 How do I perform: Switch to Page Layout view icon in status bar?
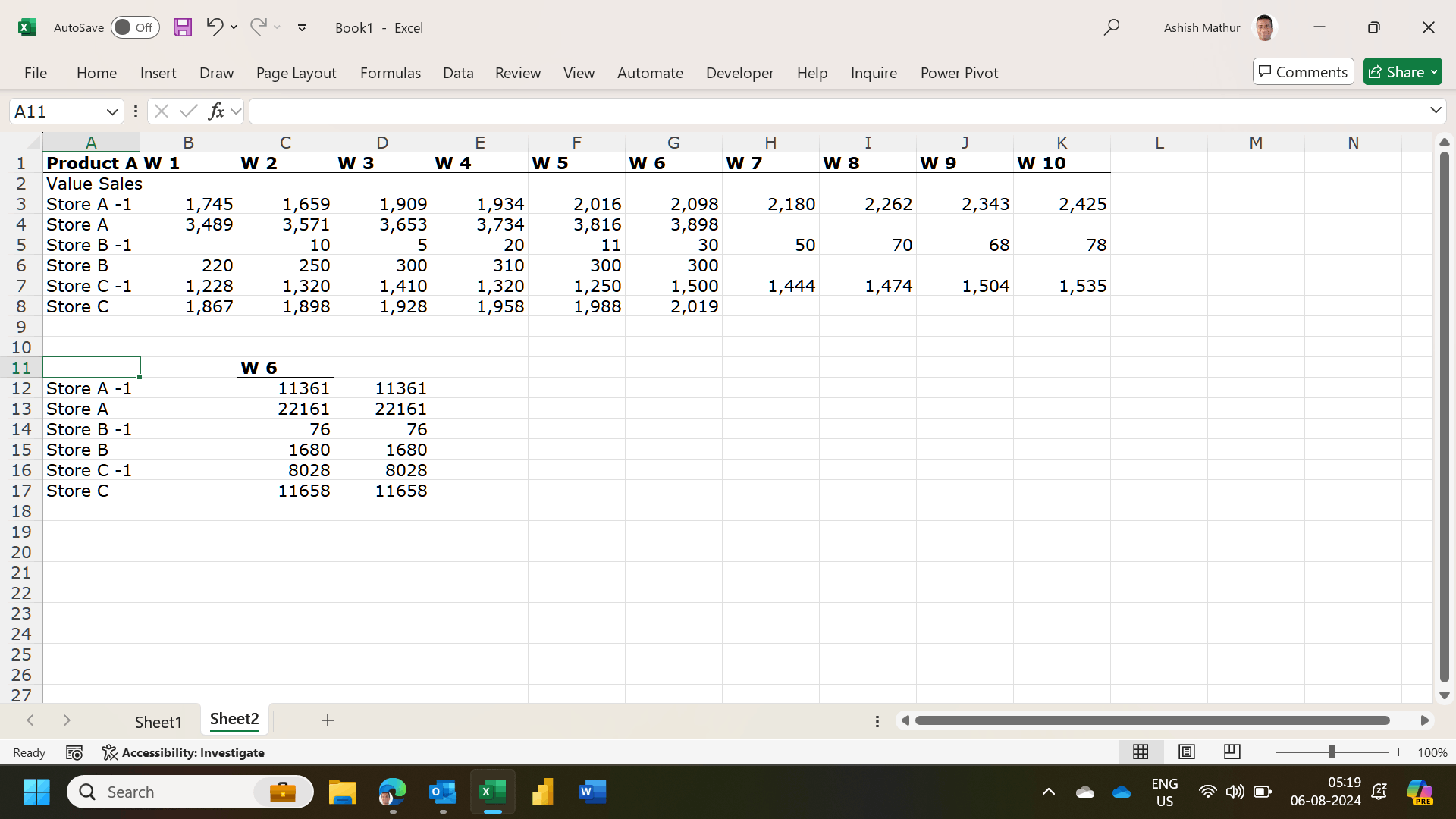[1186, 752]
